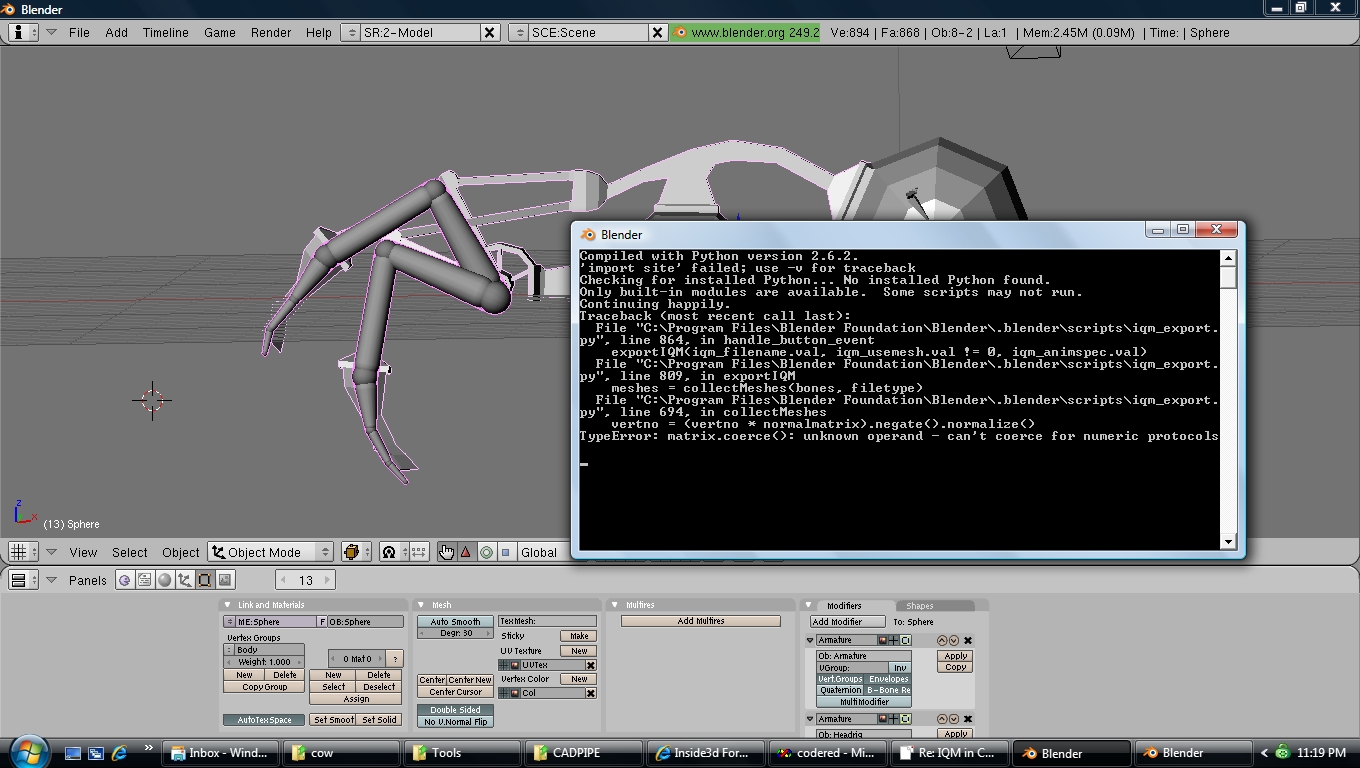Move first Armature modifier down in stack
The height and width of the screenshot is (768, 1360).
(954, 640)
